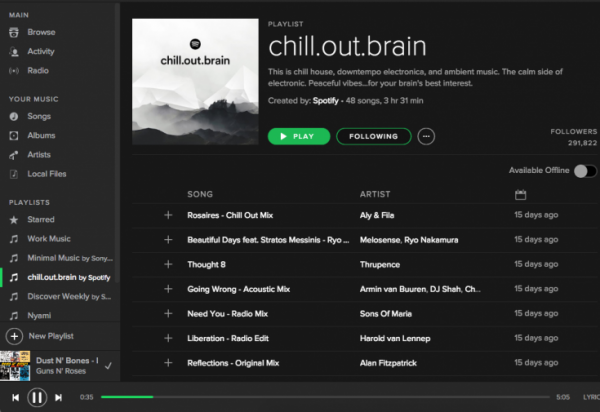This screenshot has width=600, height=412.
Task: Click plus icon beside Thought 8
Action: point(168,265)
